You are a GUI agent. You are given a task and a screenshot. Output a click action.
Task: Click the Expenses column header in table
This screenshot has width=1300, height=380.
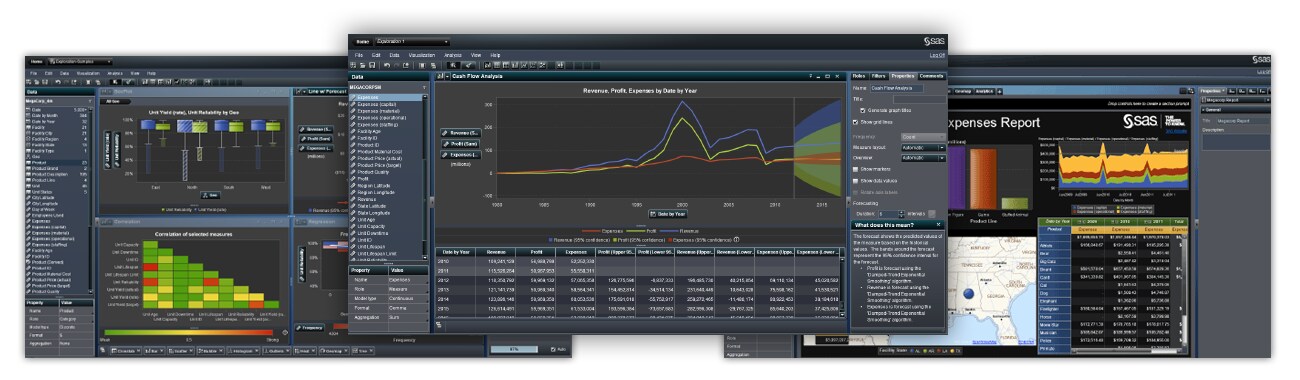click(576, 251)
